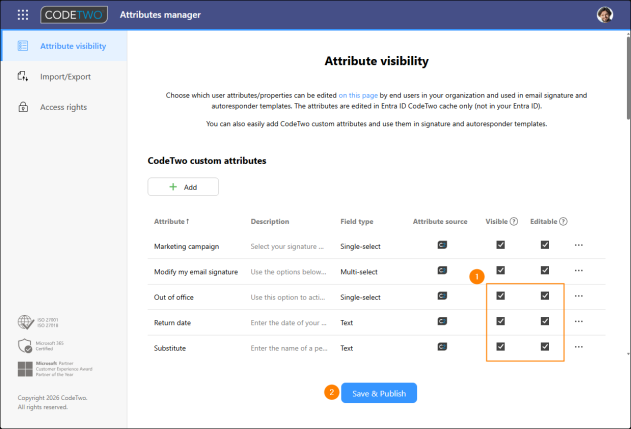The height and width of the screenshot is (429, 631).
Task: Toggle Editable checkbox for Return date
Action: click(545, 321)
